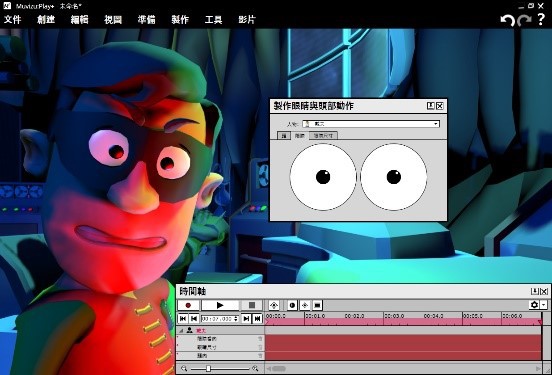The image size is (552, 375).
Task: Open the 工具 menu
Action: (x=213, y=19)
